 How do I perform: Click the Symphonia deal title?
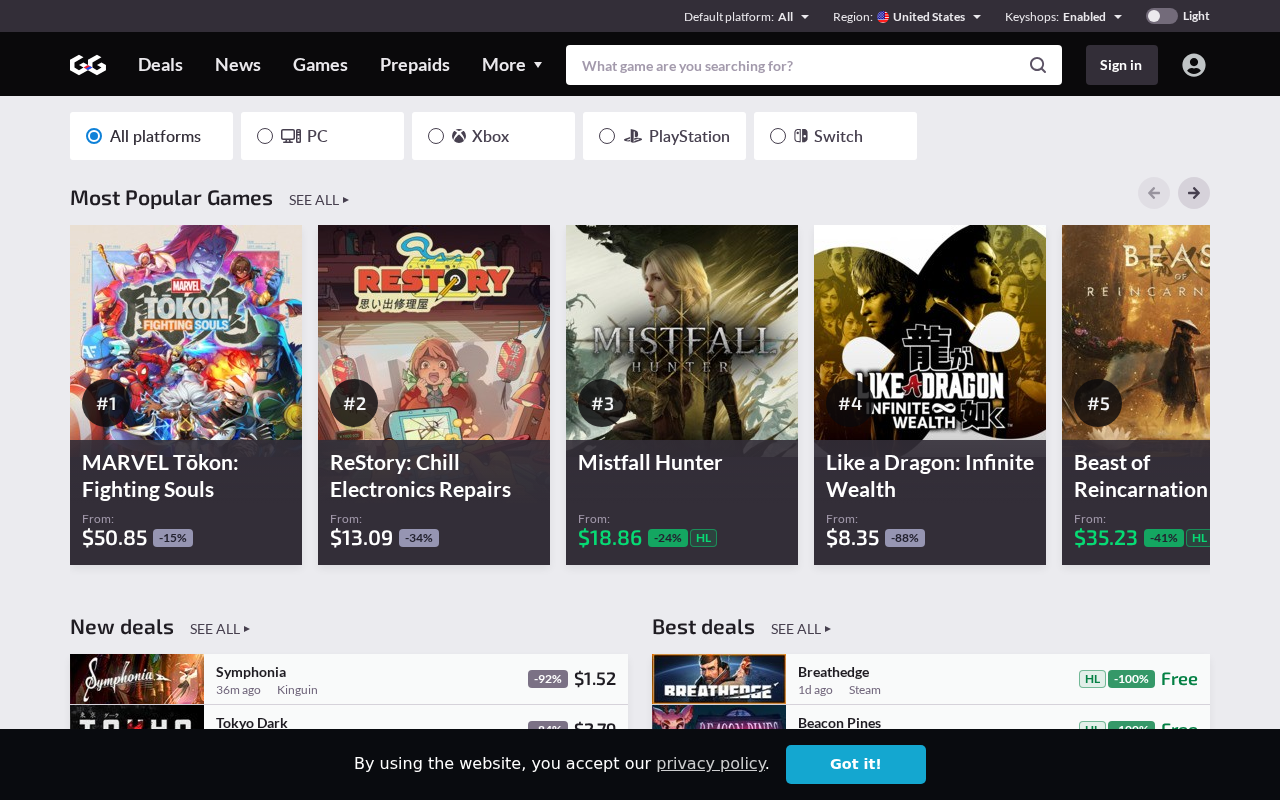coord(251,672)
